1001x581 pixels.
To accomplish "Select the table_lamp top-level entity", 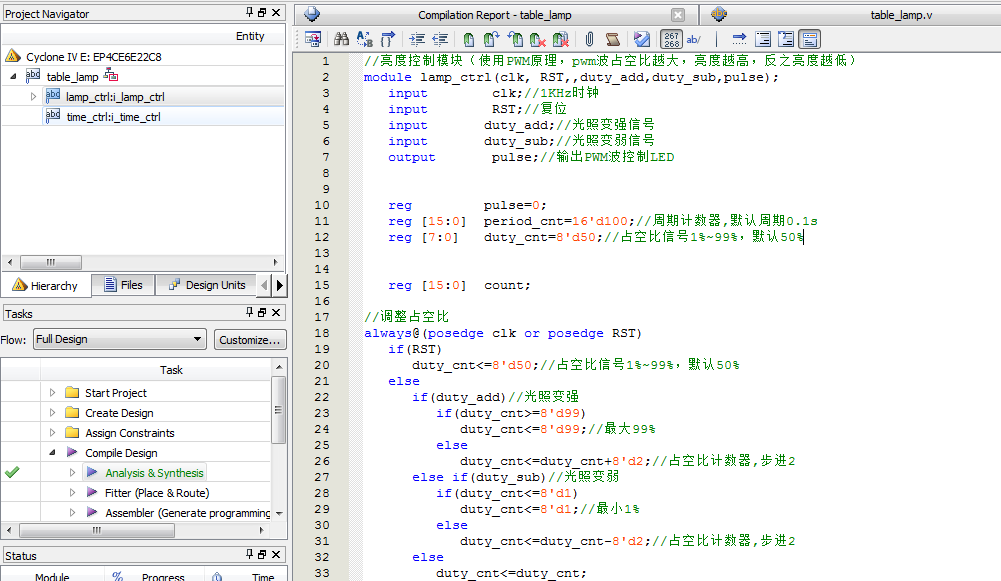I will pos(72,77).
